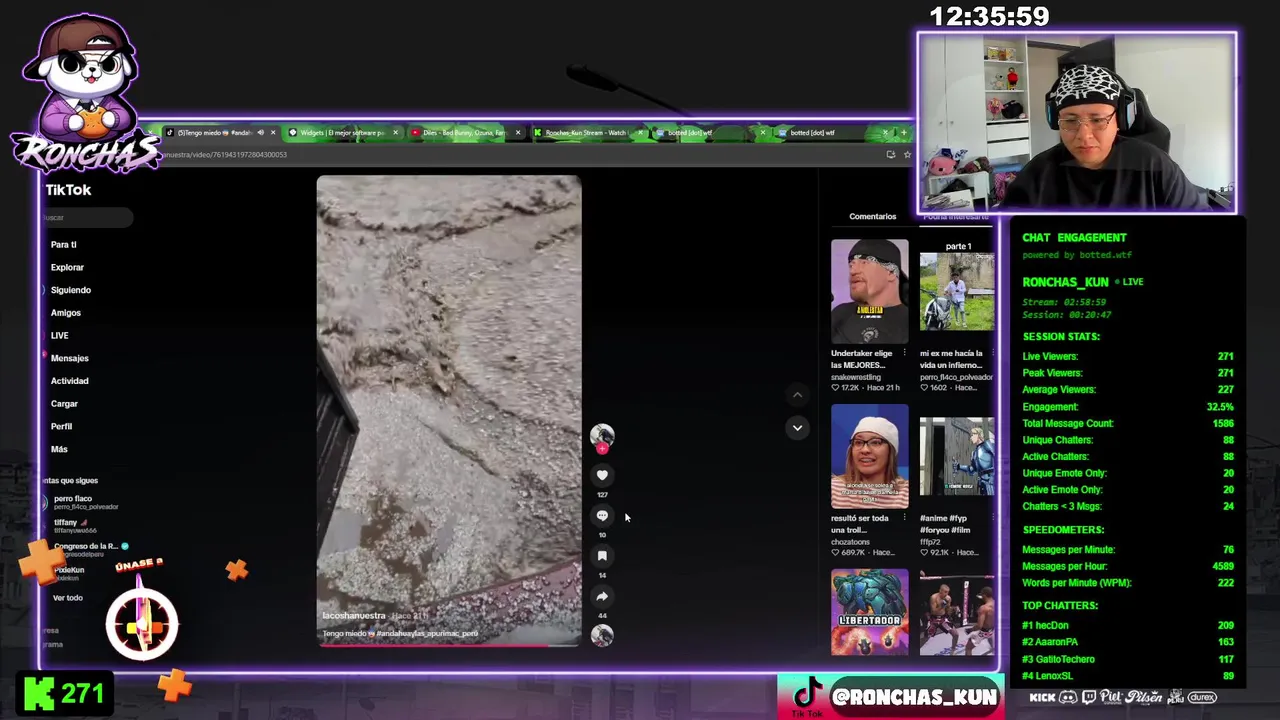Open more options on the Undertaker video card

click(905, 353)
